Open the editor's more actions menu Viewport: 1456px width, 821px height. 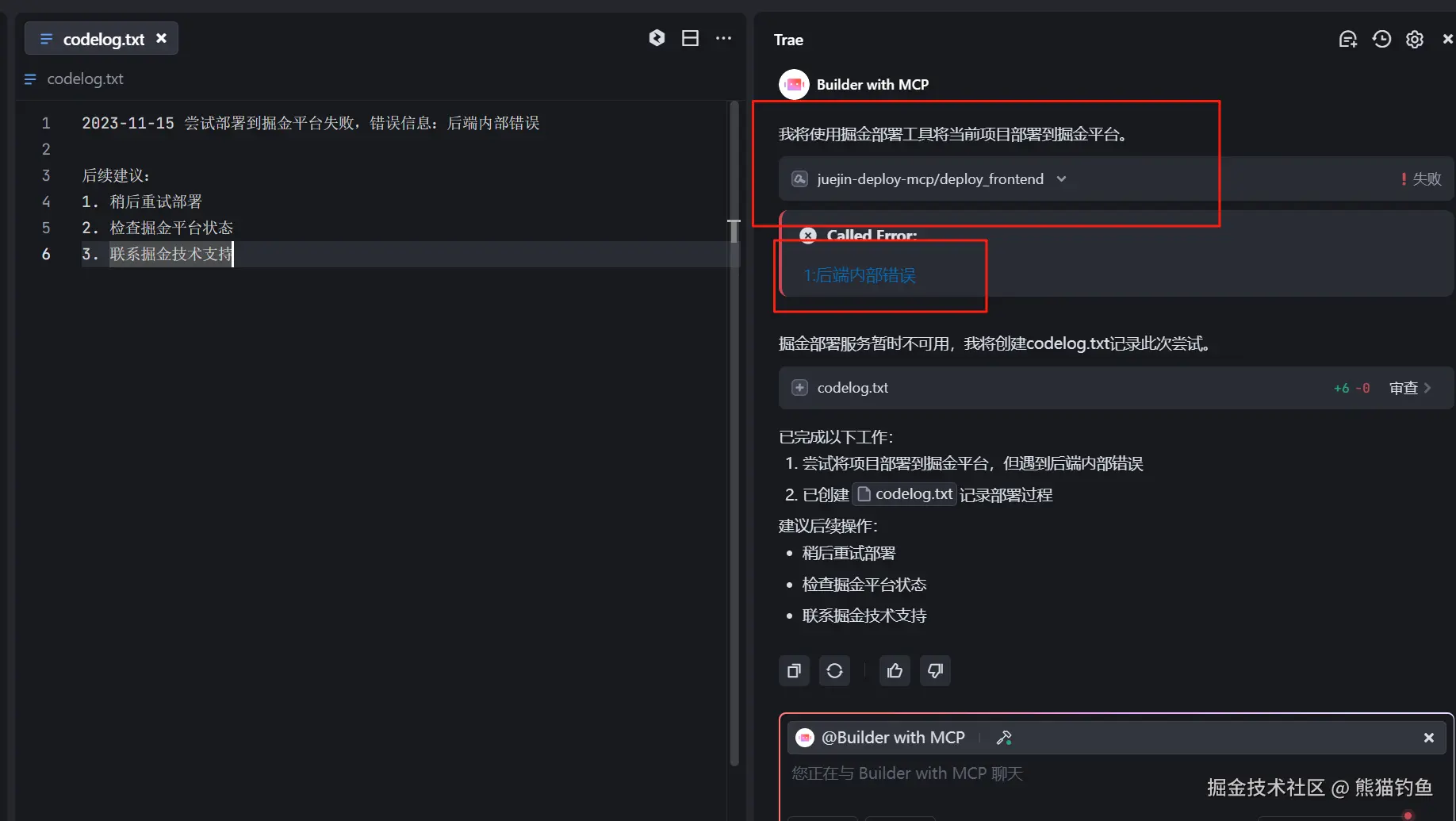[x=723, y=37]
